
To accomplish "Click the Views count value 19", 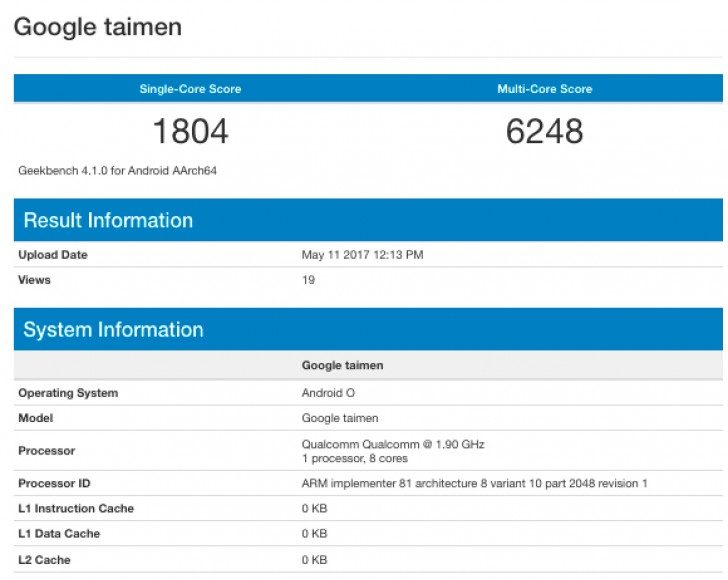I will pyautogui.click(x=308, y=280).
